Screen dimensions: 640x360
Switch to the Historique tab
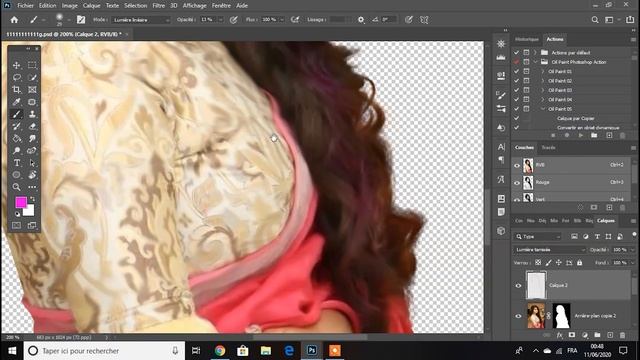[527, 39]
